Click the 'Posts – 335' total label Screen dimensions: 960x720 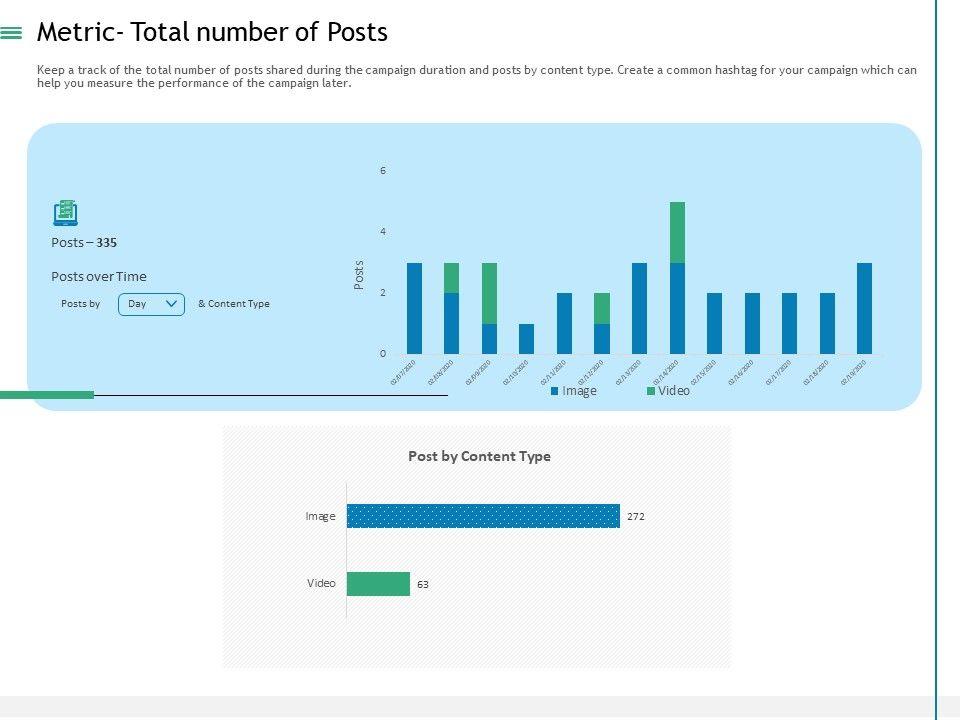tap(84, 243)
